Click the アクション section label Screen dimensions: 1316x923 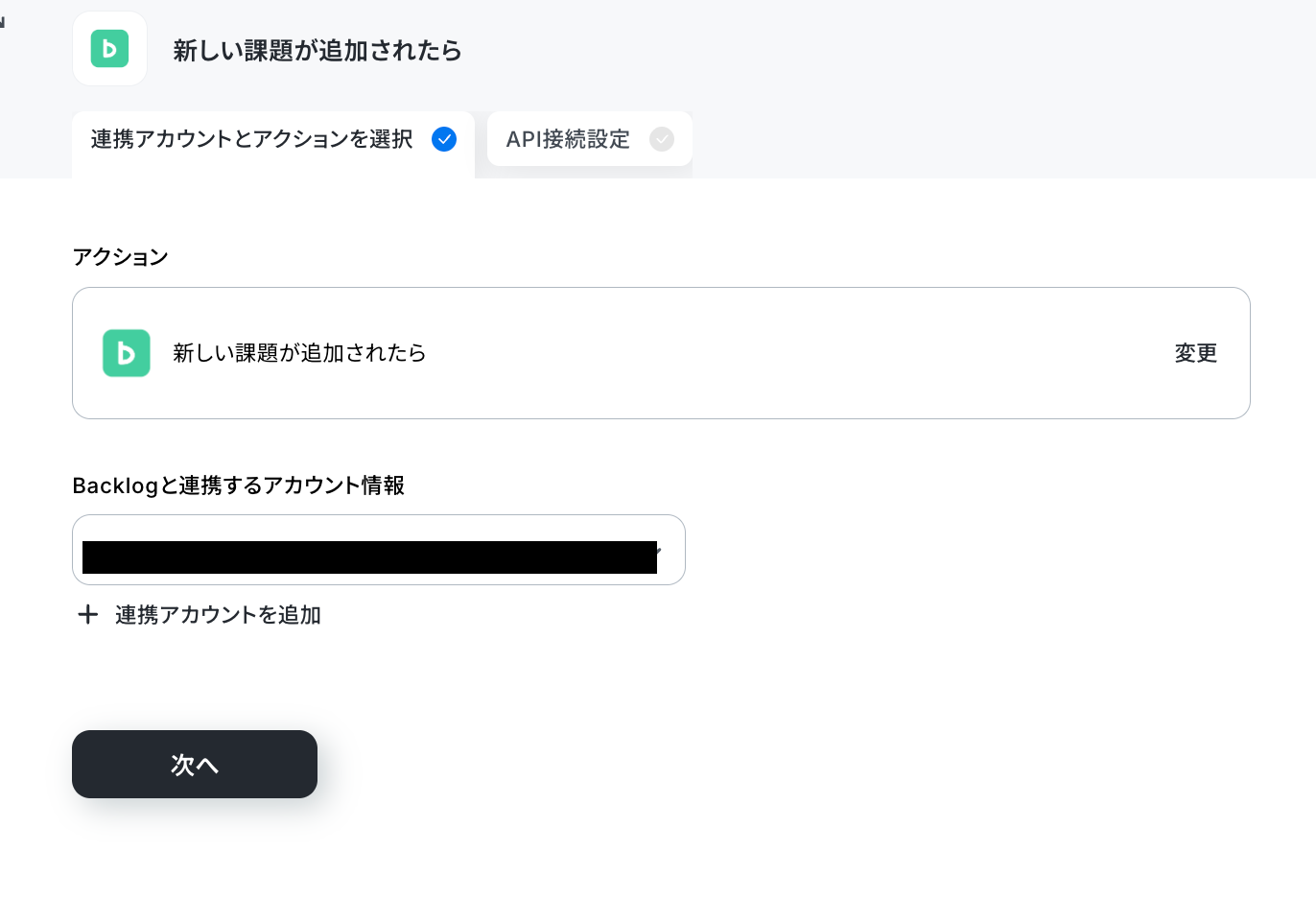(x=120, y=257)
